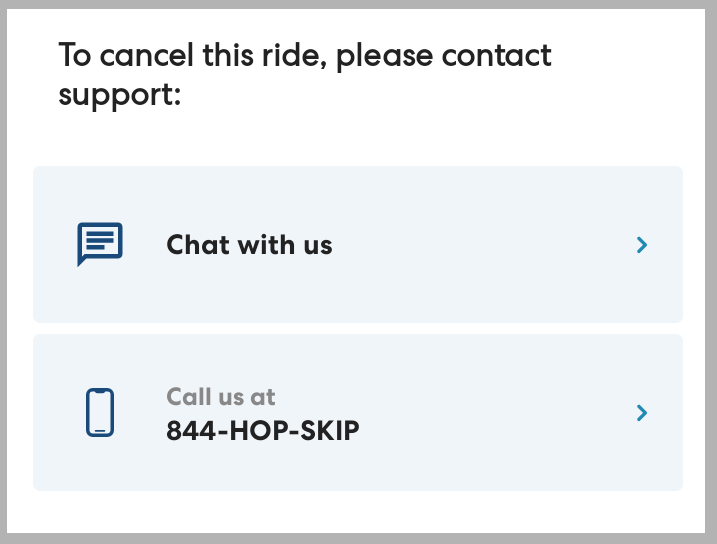Screen dimensions: 717x544
Task: Select the "Chat with us" label
Action: coord(249,244)
